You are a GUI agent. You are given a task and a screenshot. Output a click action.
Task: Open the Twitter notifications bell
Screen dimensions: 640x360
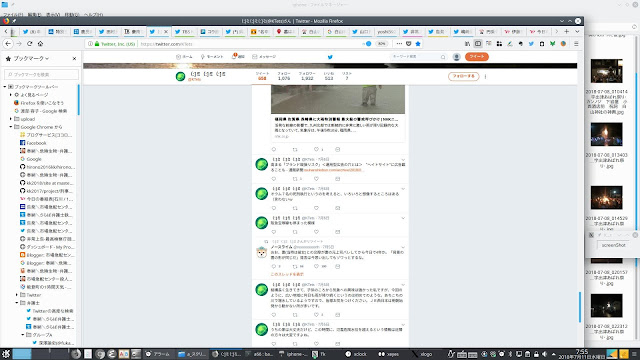click(x=238, y=57)
